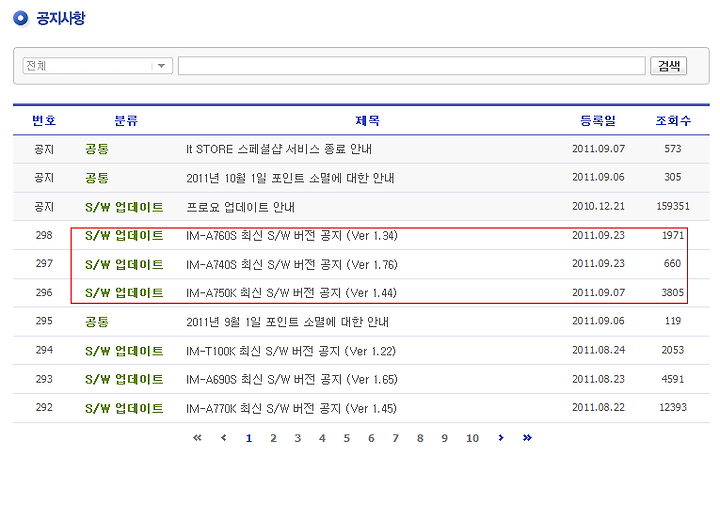Viewport: 720px width, 519px height.
Task: Click the 등록일 column header
Action: coord(598,120)
